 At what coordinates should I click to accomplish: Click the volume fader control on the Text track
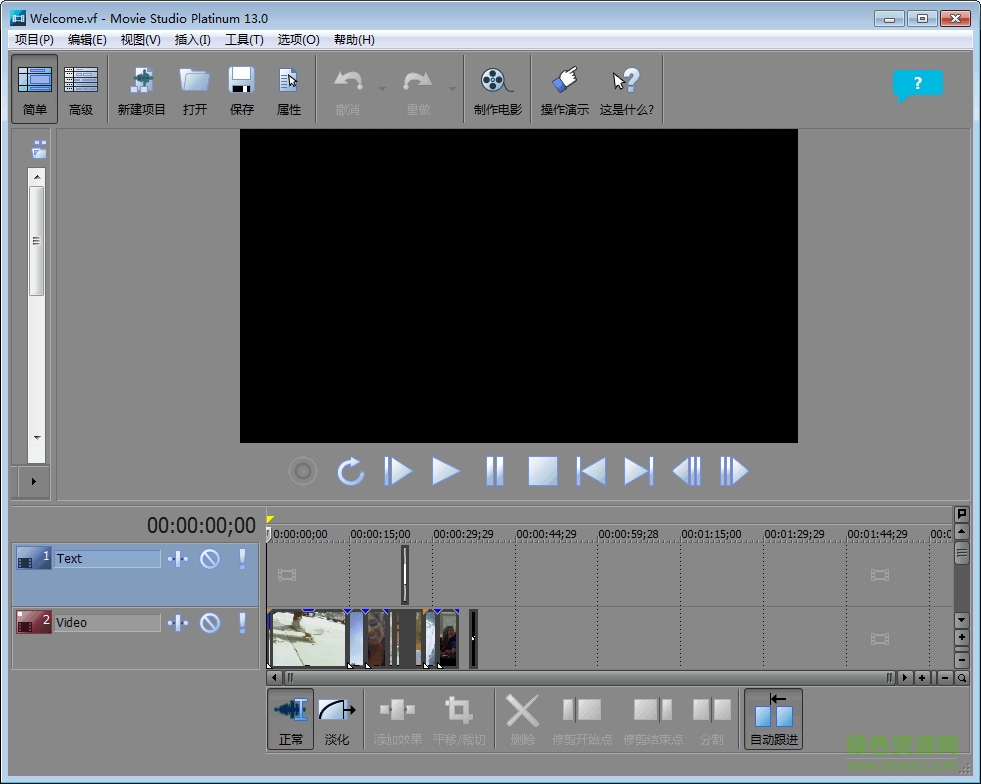tap(178, 558)
